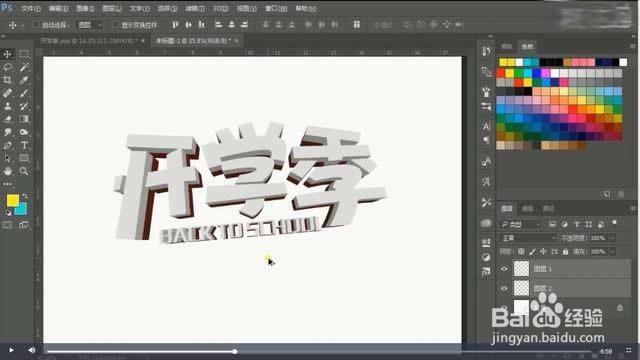Open the Layers panel flyout menu

click(633, 208)
